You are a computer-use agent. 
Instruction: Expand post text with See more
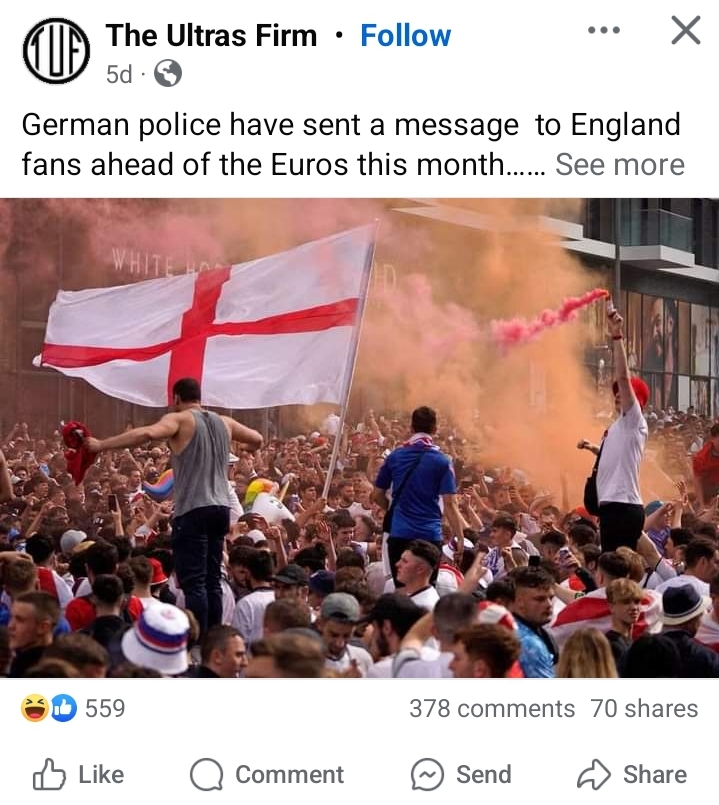(620, 165)
